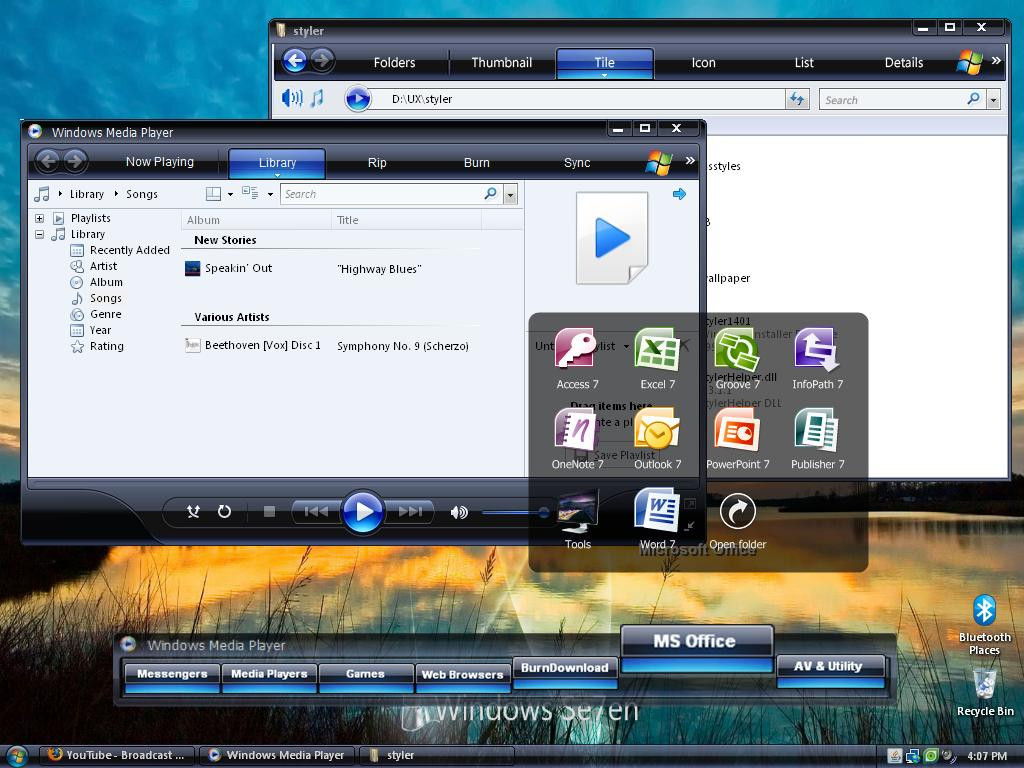The image size is (1024, 768).
Task: Open Access 7 from the Office popup
Action: point(576,349)
